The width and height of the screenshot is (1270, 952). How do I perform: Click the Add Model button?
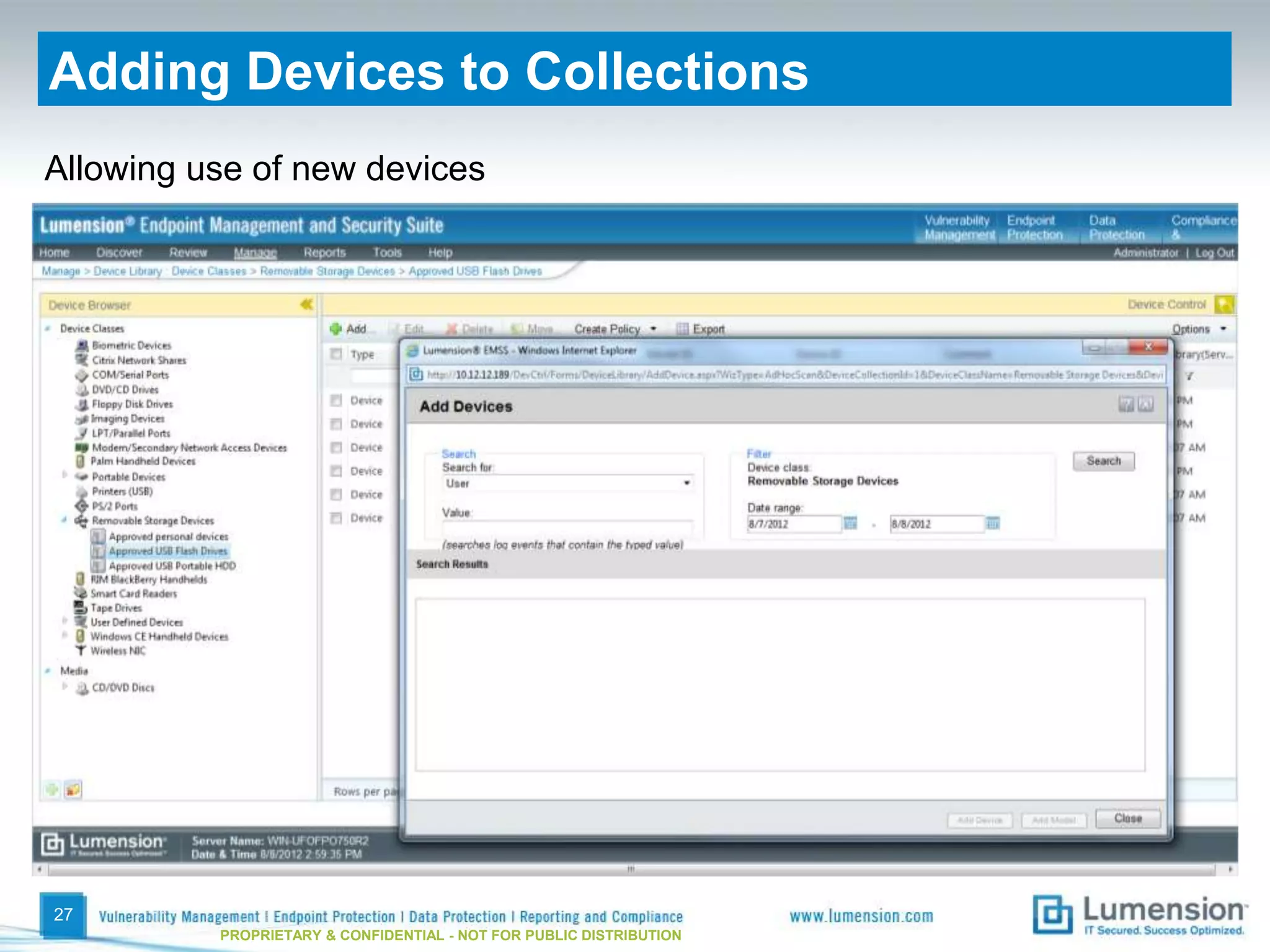pyautogui.click(x=1054, y=820)
